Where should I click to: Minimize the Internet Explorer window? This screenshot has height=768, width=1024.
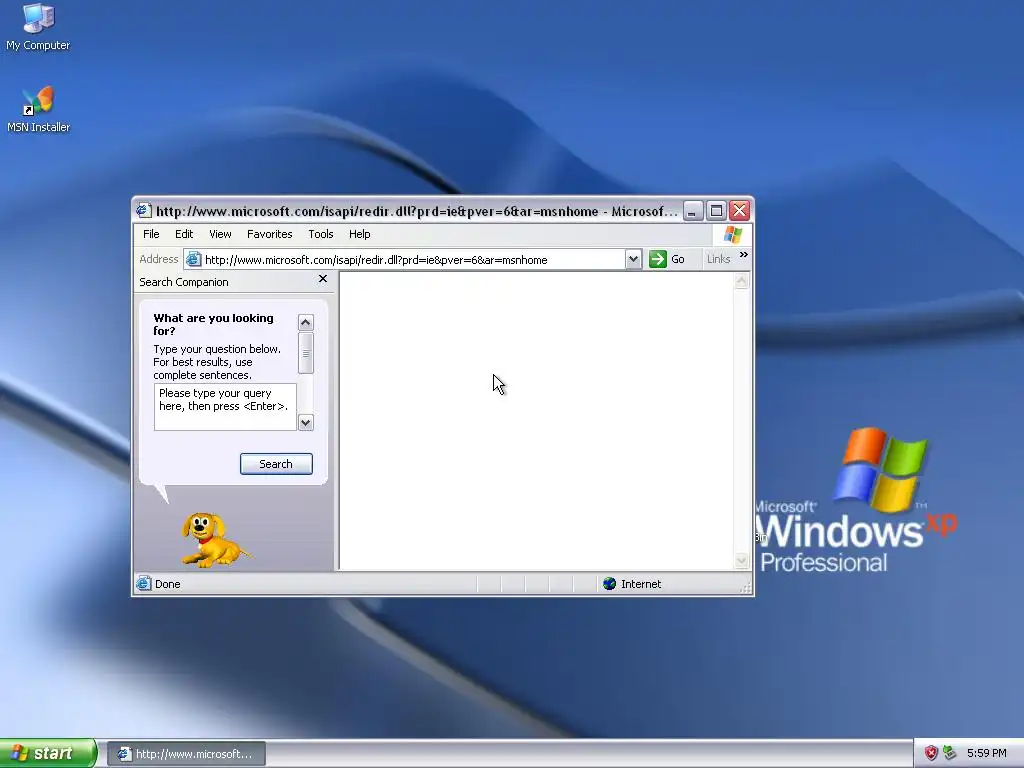click(693, 211)
